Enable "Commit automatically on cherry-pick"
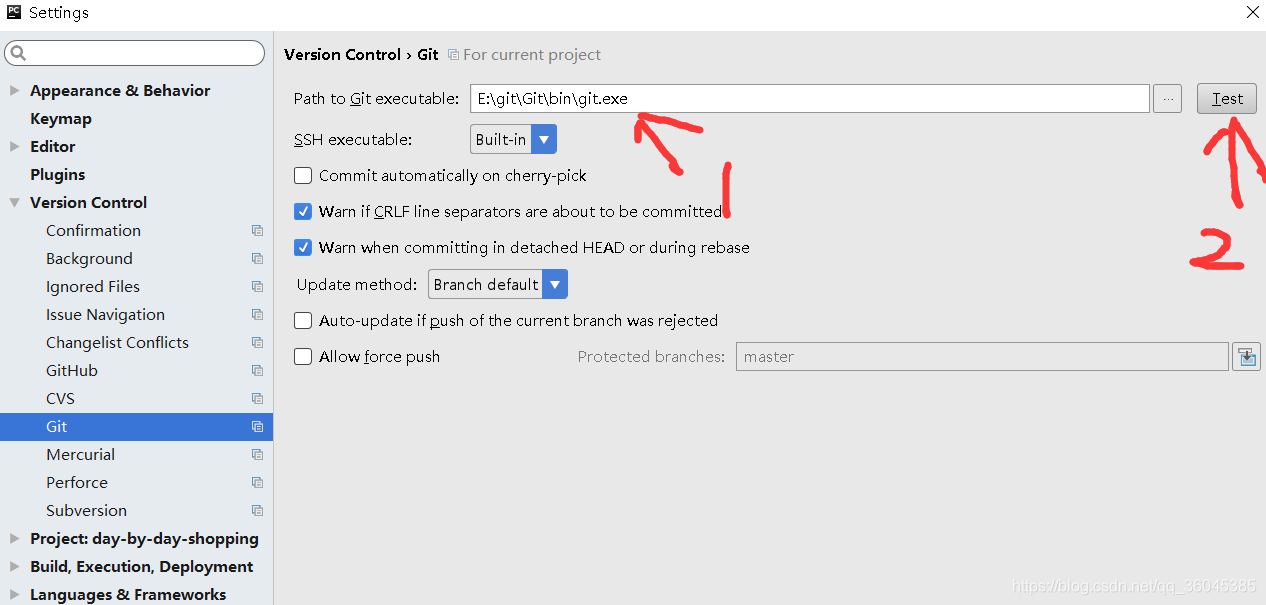 (303, 175)
